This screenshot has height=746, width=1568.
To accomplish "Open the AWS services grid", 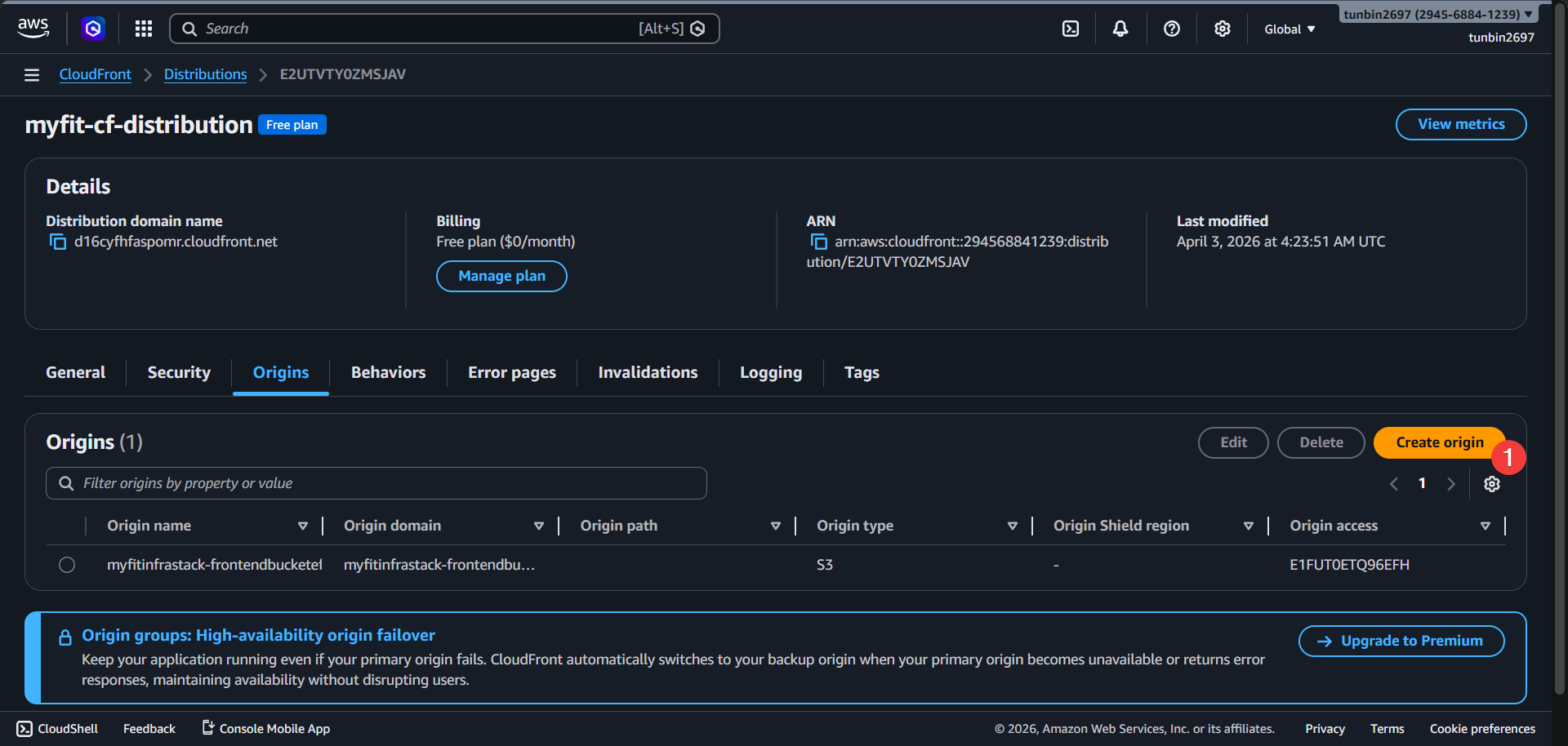I will click(143, 28).
